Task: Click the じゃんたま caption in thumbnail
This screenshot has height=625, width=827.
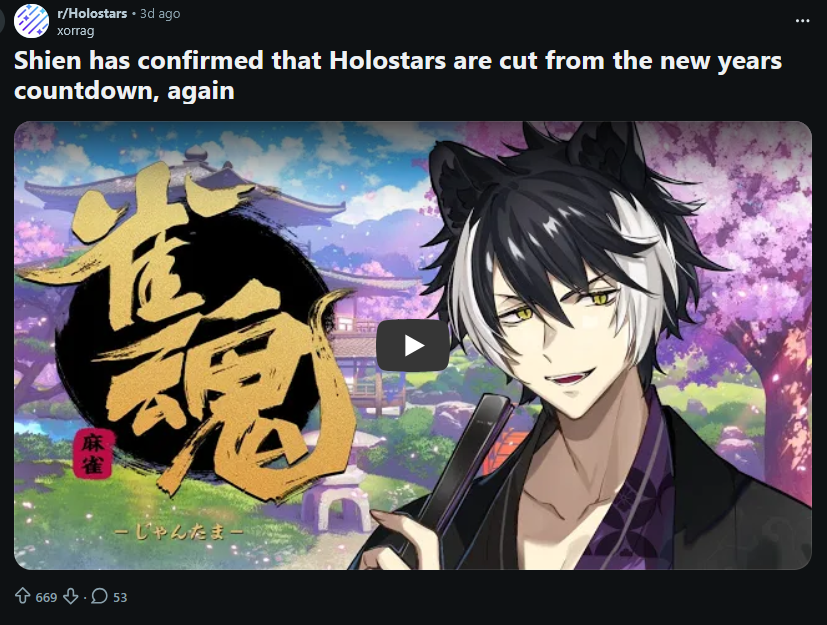Action: [179, 532]
